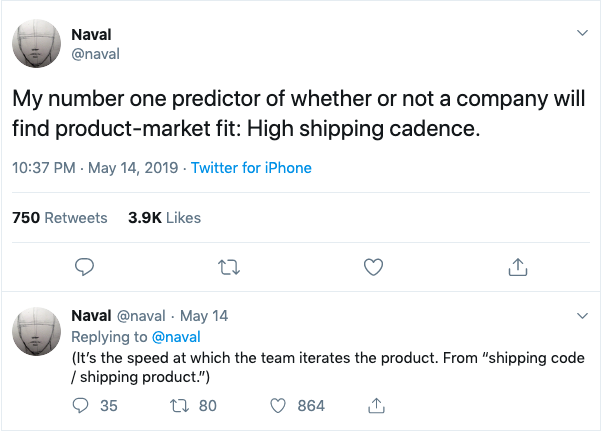603x431 pixels.
Task: Click the Twitter for iPhone link
Action: (251, 168)
